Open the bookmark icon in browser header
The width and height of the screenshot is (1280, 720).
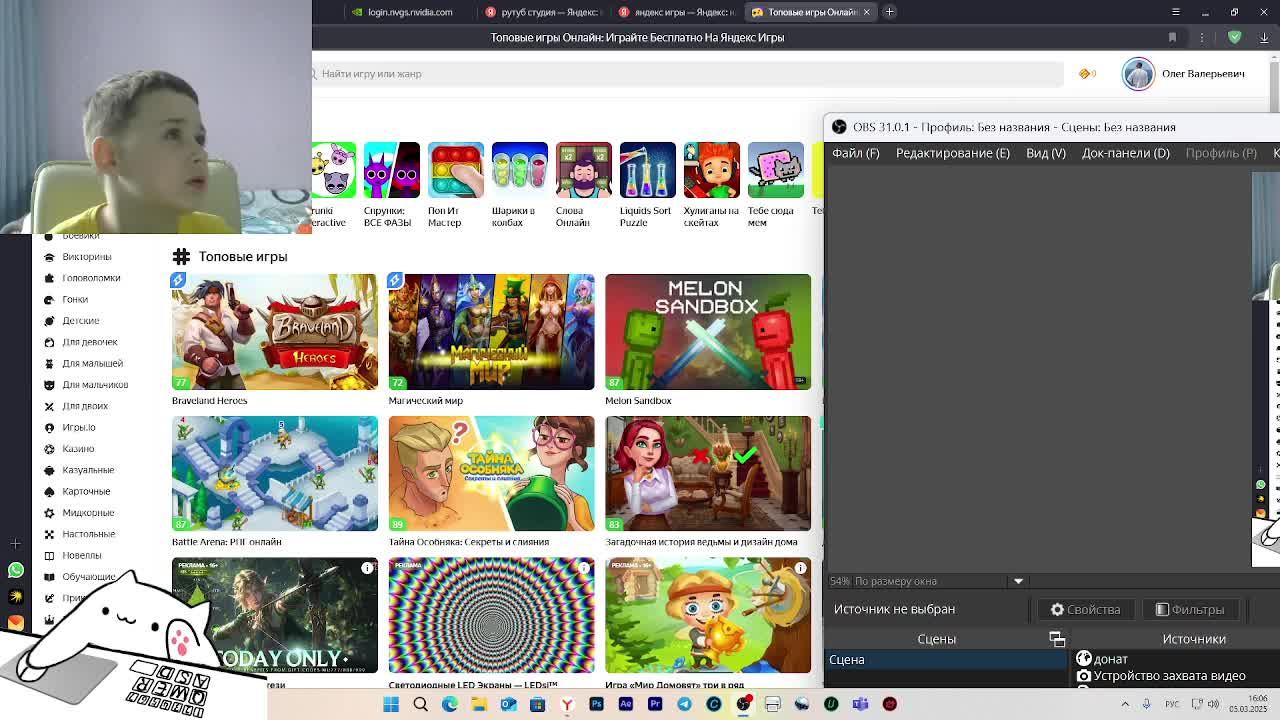coord(1172,37)
